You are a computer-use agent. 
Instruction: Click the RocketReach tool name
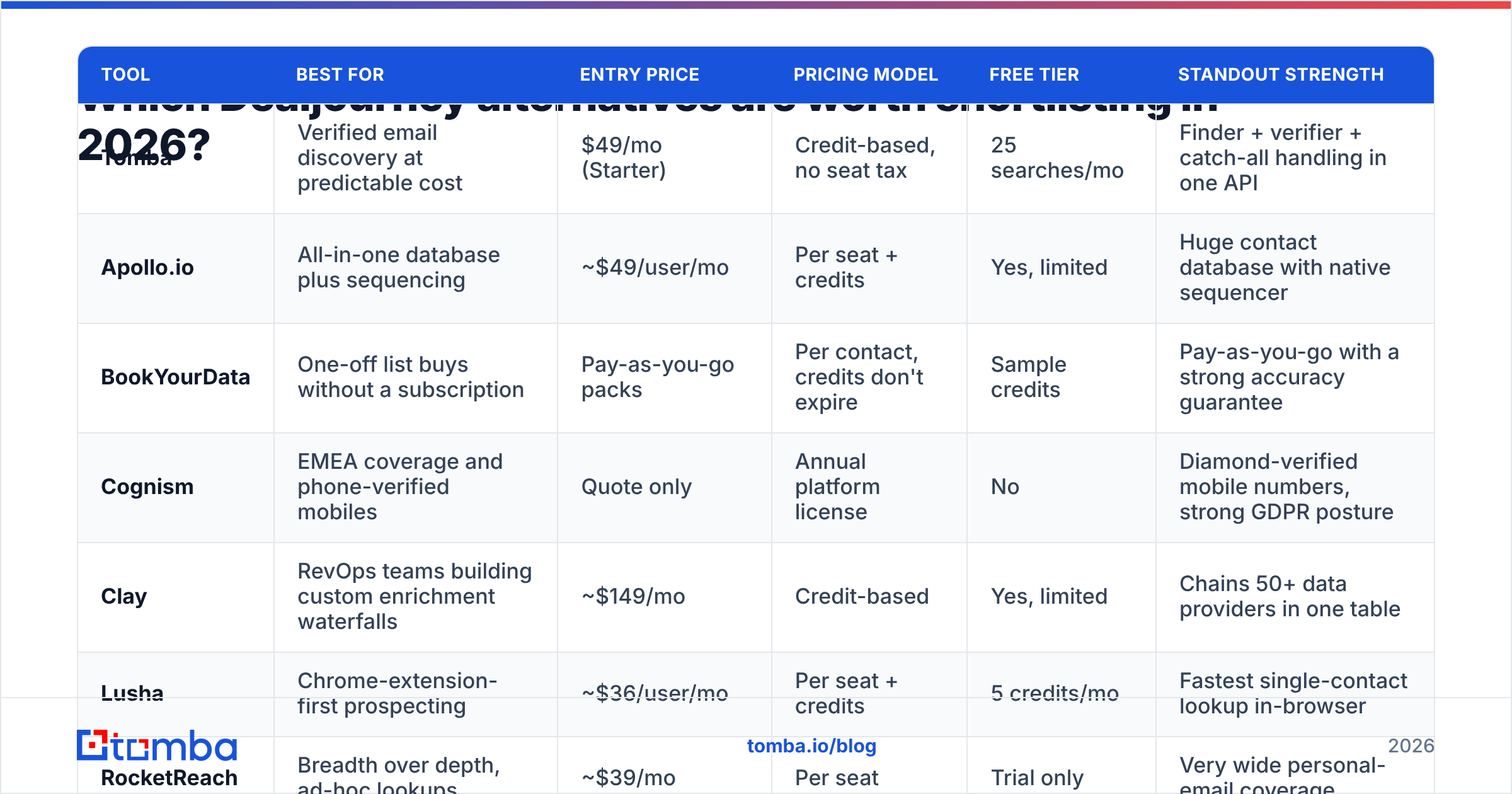169,778
